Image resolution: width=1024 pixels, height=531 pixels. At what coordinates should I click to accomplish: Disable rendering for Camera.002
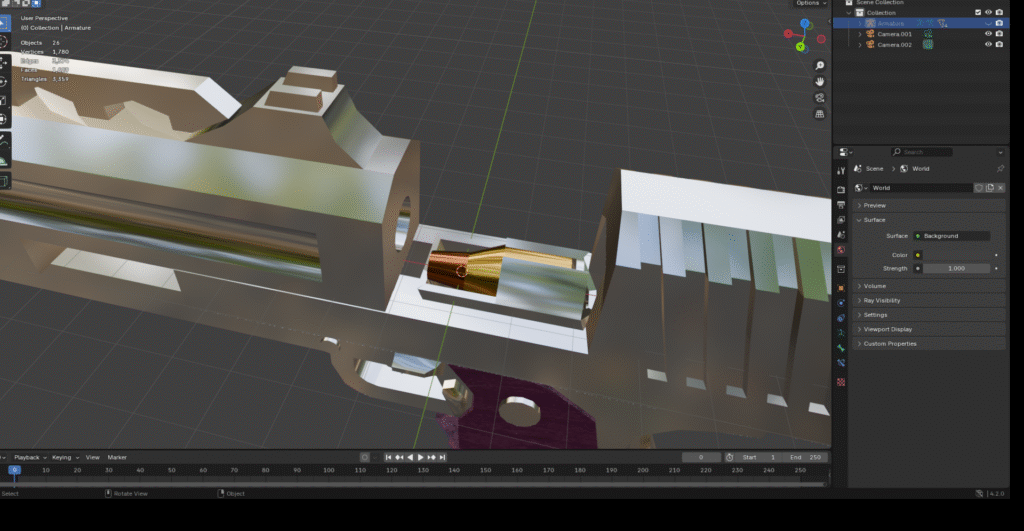[x=999, y=45]
